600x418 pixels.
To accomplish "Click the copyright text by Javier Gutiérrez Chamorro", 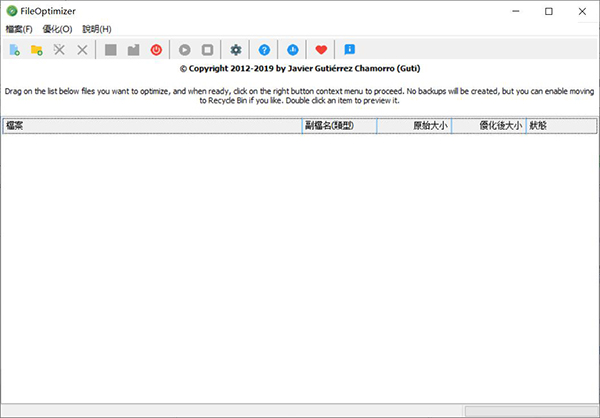I will click(x=300, y=69).
